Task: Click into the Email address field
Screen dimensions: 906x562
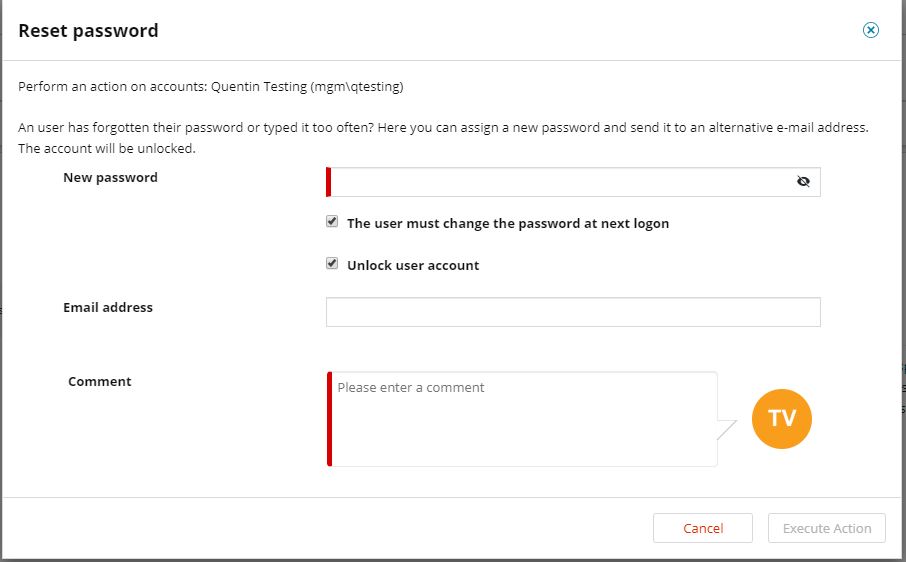Action: tap(573, 312)
